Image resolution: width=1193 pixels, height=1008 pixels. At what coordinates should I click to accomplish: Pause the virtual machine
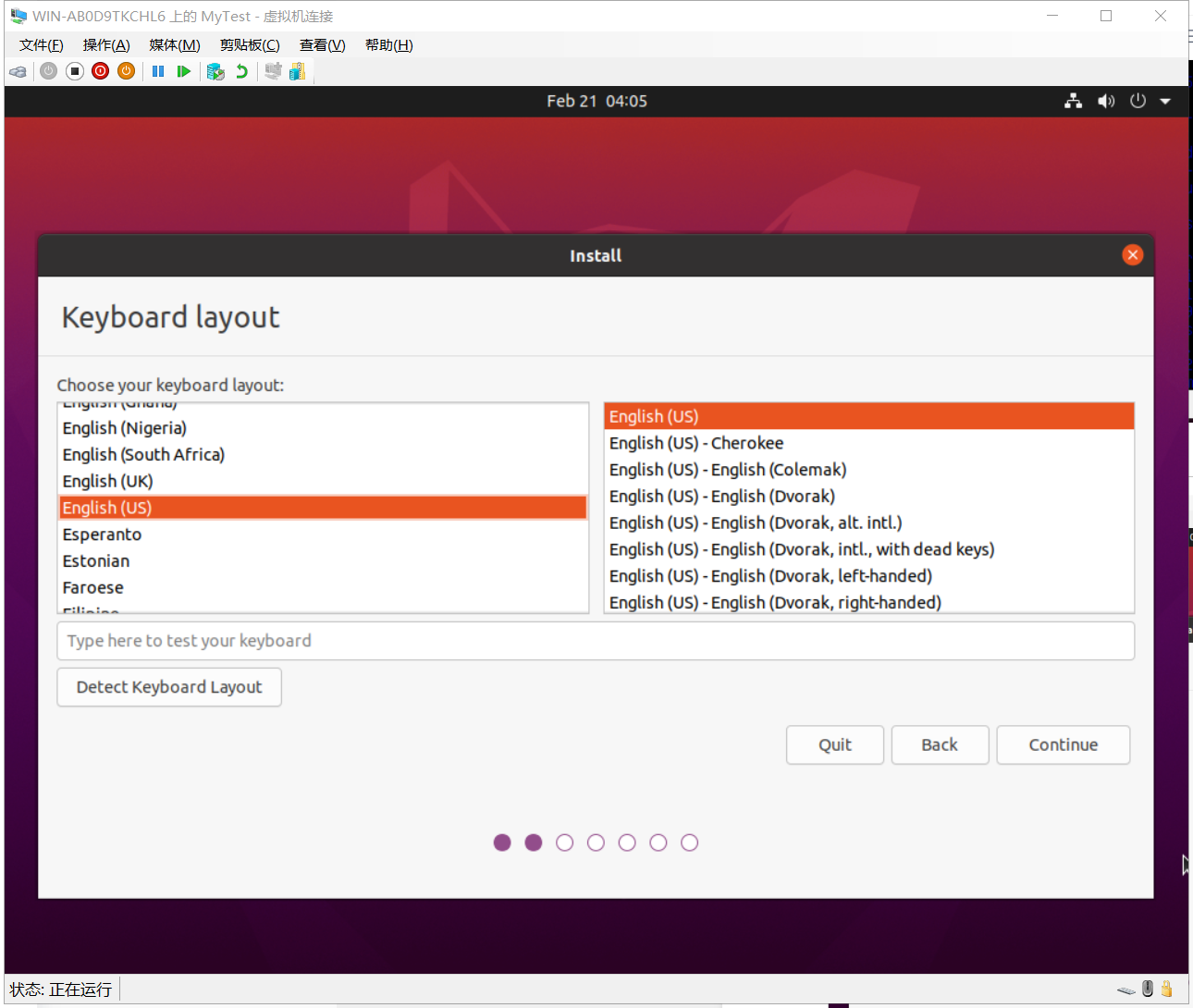coord(158,71)
